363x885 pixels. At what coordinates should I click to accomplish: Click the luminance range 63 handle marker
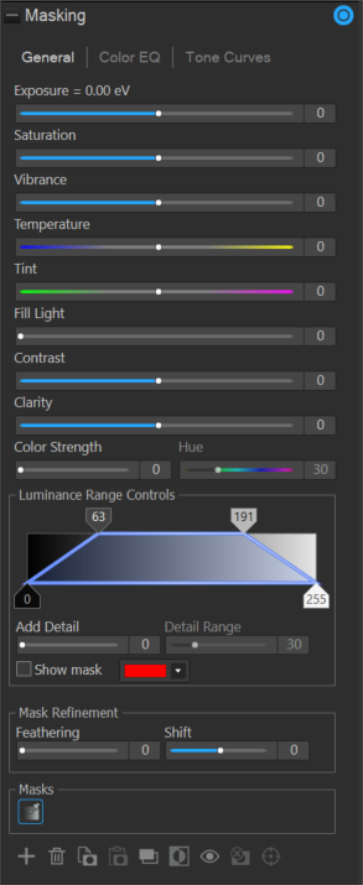[99, 518]
